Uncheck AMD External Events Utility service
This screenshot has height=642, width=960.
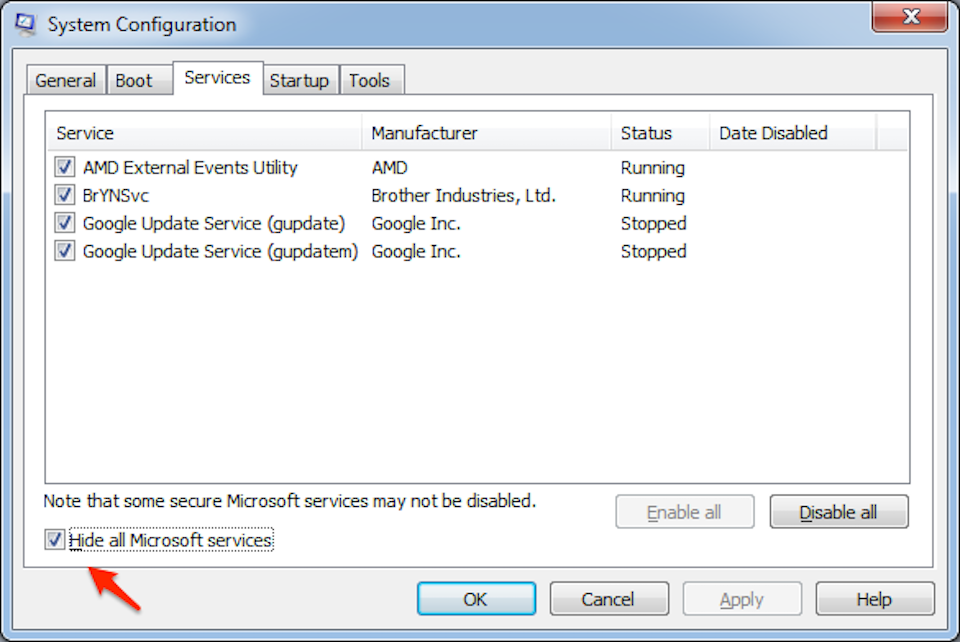coord(65,168)
